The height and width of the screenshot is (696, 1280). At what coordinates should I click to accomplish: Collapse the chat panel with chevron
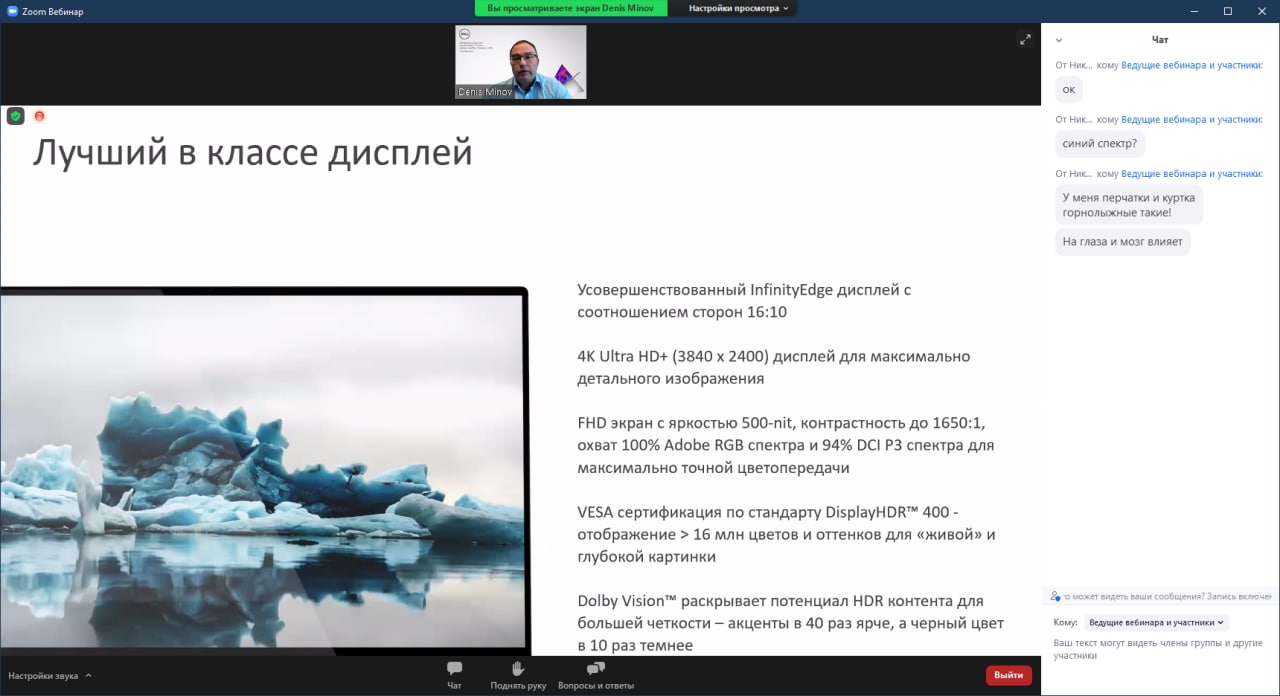click(x=1059, y=40)
